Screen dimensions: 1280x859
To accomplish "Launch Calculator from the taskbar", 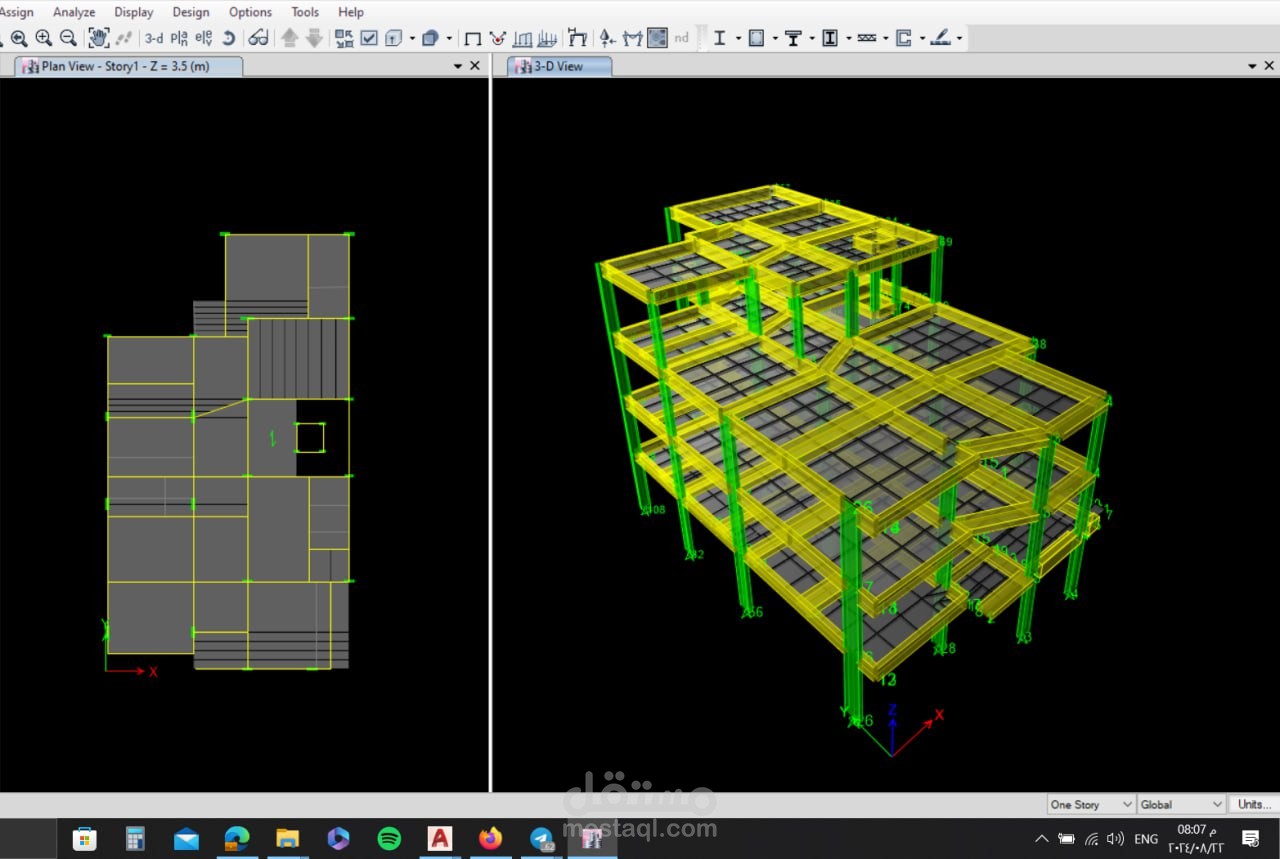I will 135,838.
